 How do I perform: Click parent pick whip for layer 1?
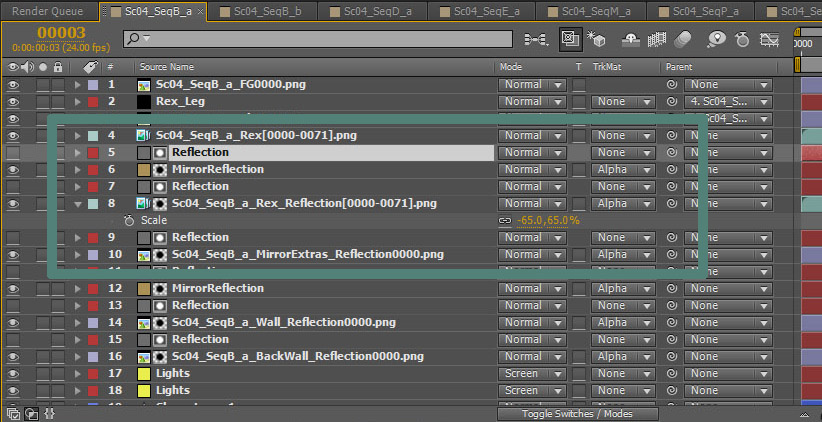(x=672, y=84)
